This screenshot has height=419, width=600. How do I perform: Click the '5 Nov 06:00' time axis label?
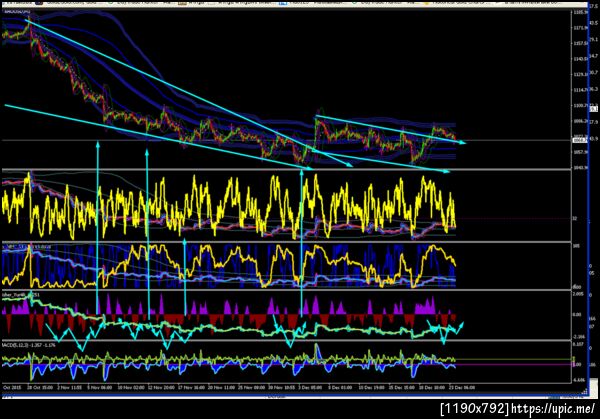(99, 388)
